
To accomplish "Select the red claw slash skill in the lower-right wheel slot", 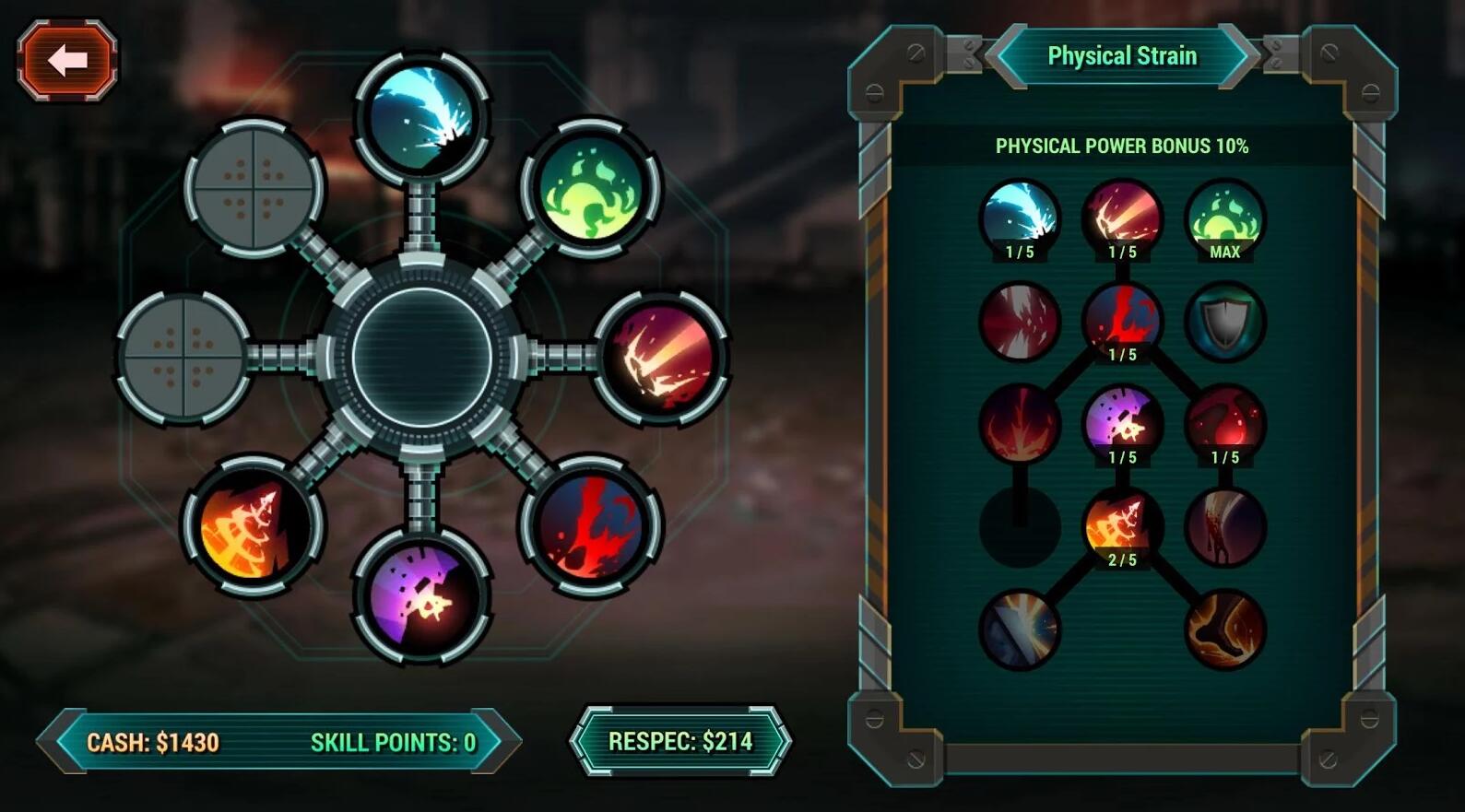I will (x=591, y=525).
